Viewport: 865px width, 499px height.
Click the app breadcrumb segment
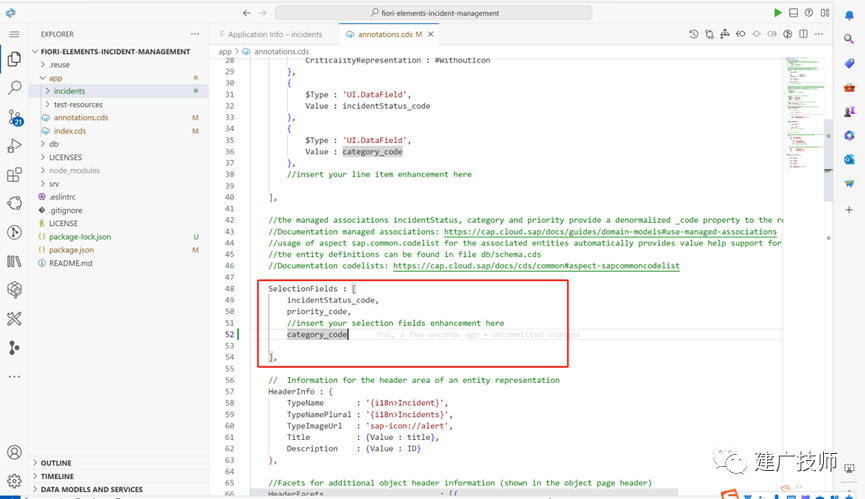[225, 51]
